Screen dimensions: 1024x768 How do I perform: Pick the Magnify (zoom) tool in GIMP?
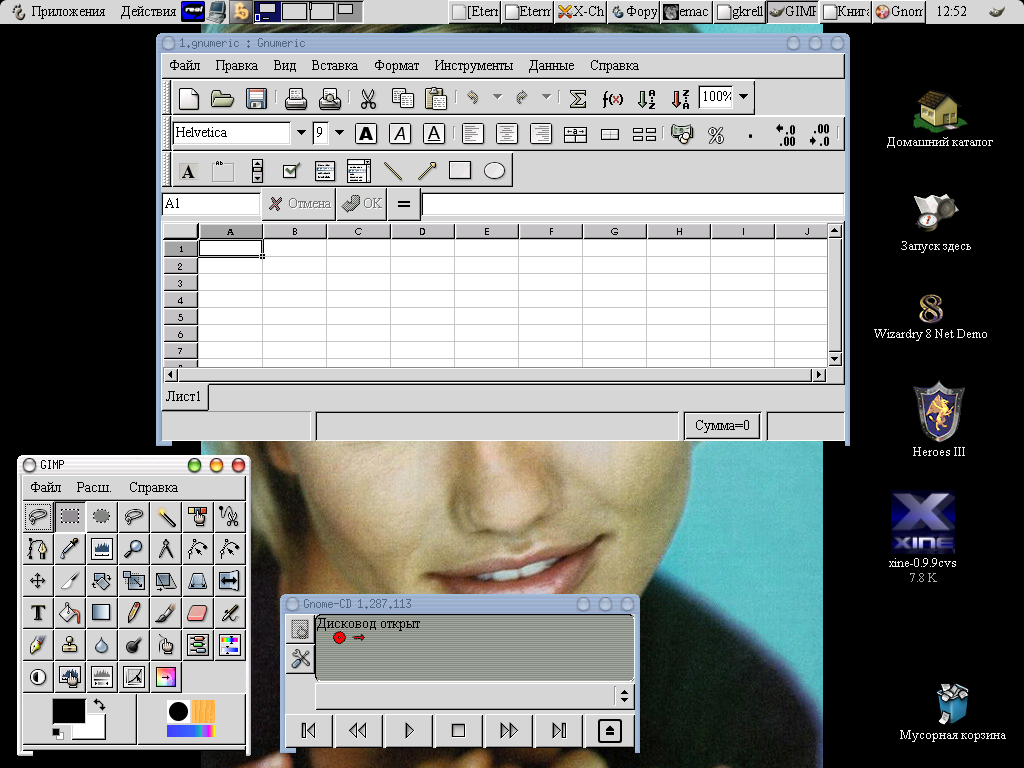point(133,547)
